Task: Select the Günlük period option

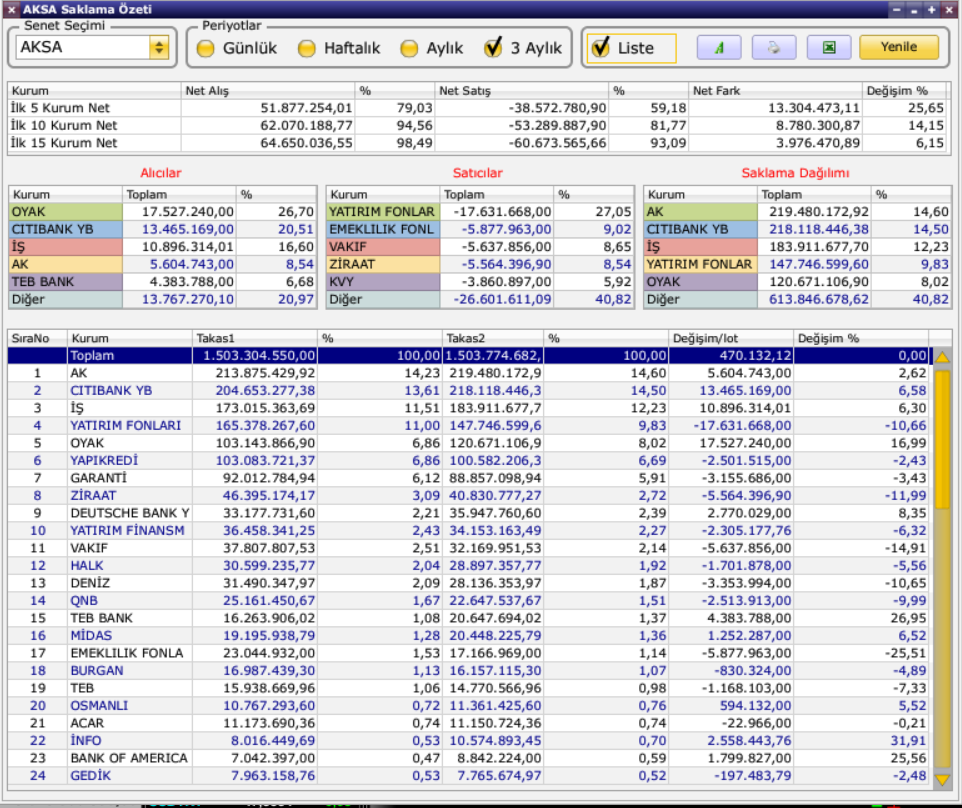Action: pyautogui.click(x=237, y=48)
